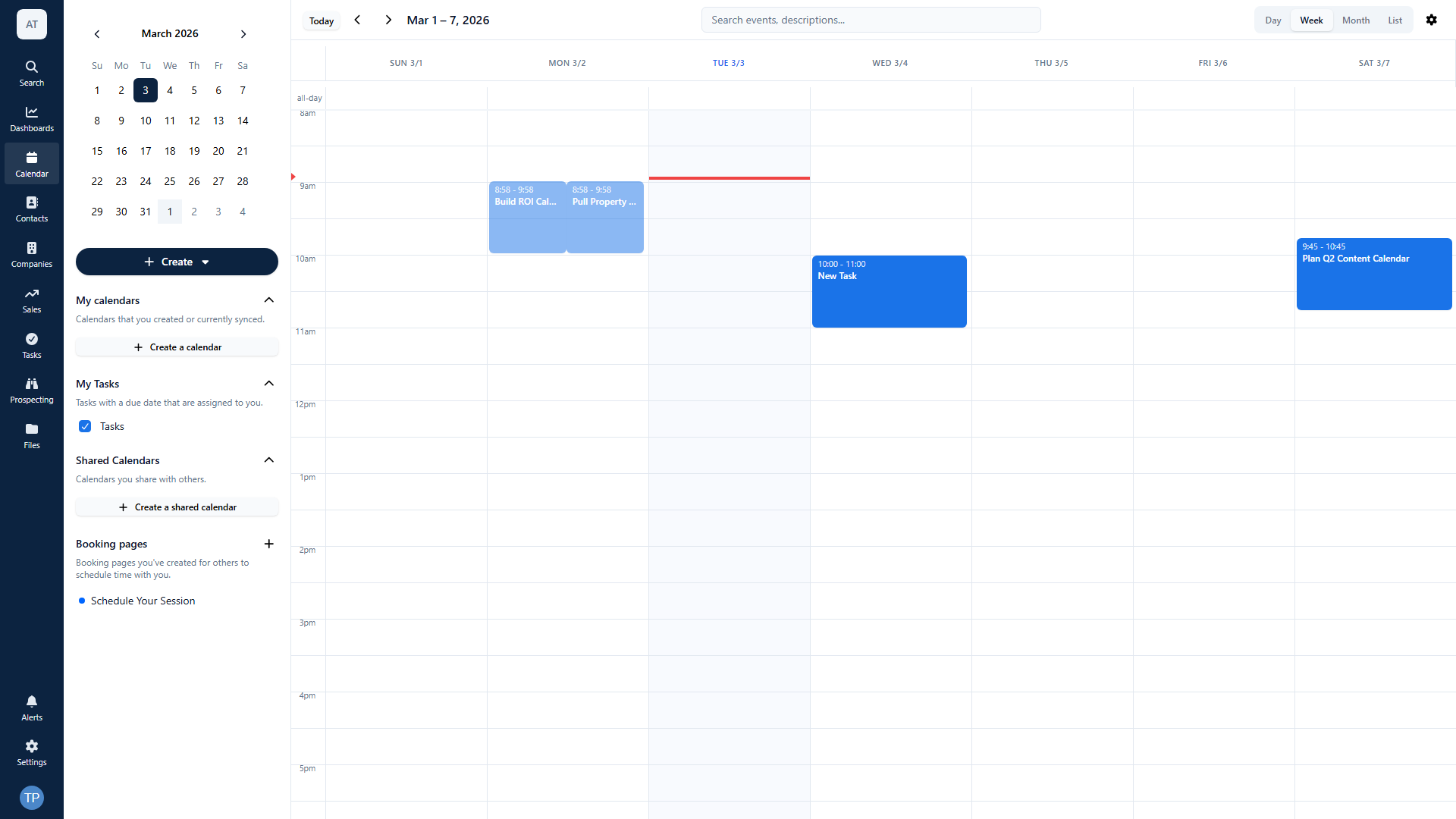Click the WED 3/4 column header
Image resolution: width=1456 pixels, height=819 pixels.
click(x=890, y=63)
